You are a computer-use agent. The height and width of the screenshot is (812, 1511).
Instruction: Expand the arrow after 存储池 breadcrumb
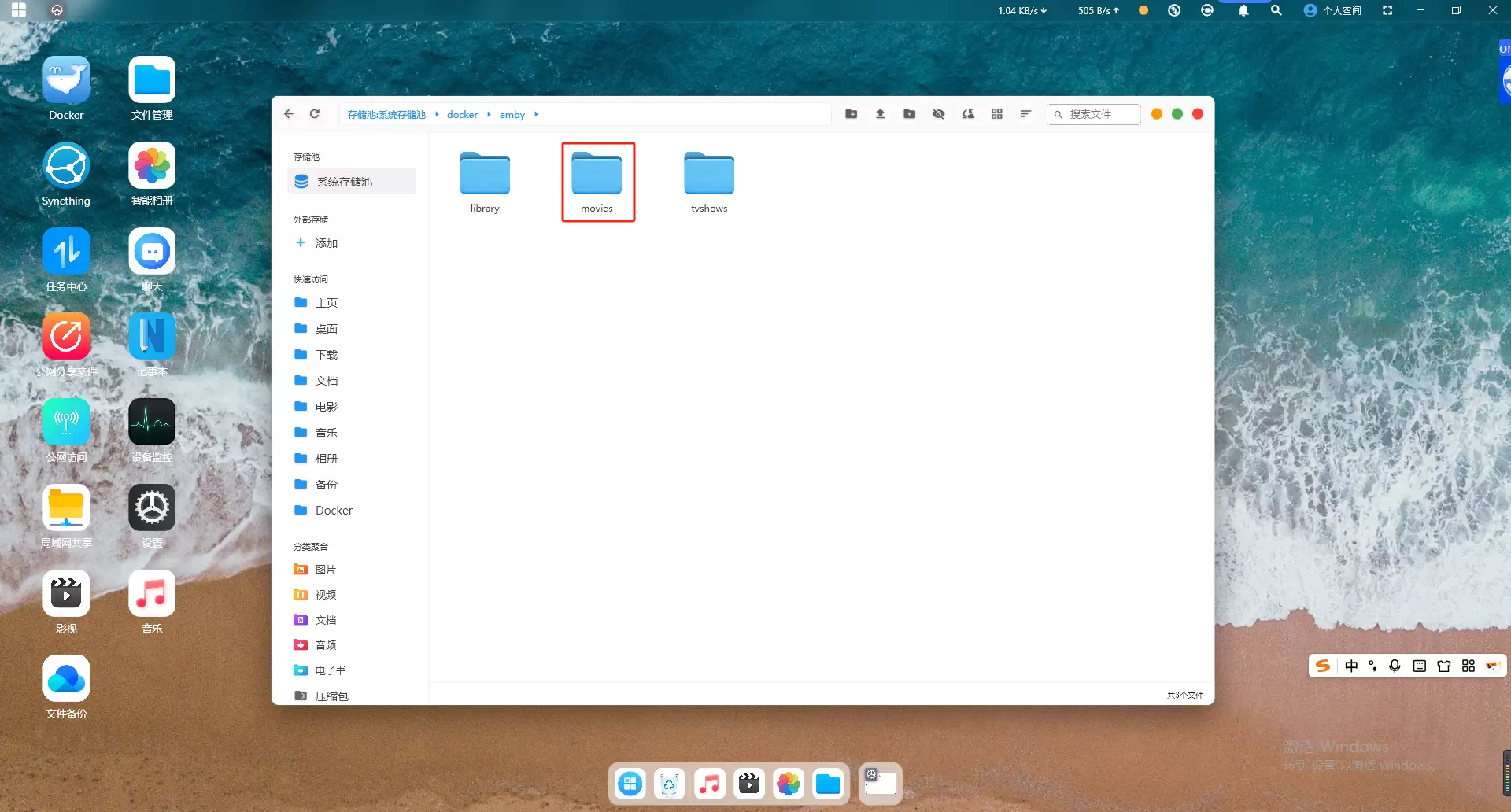coord(437,115)
